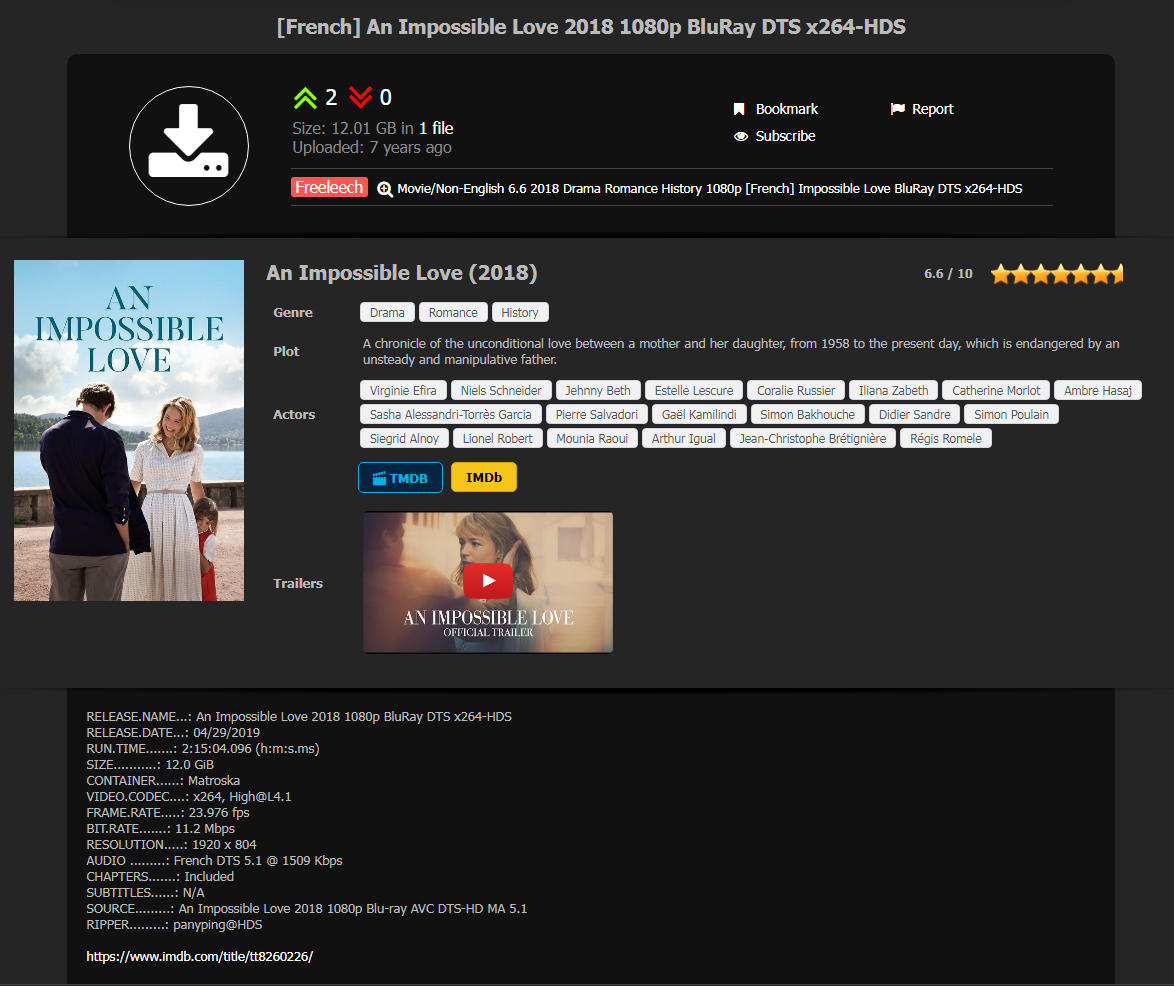Click actor tag Ambre Hasaj
Screen dimensions: 1174x986
pos(1098,390)
